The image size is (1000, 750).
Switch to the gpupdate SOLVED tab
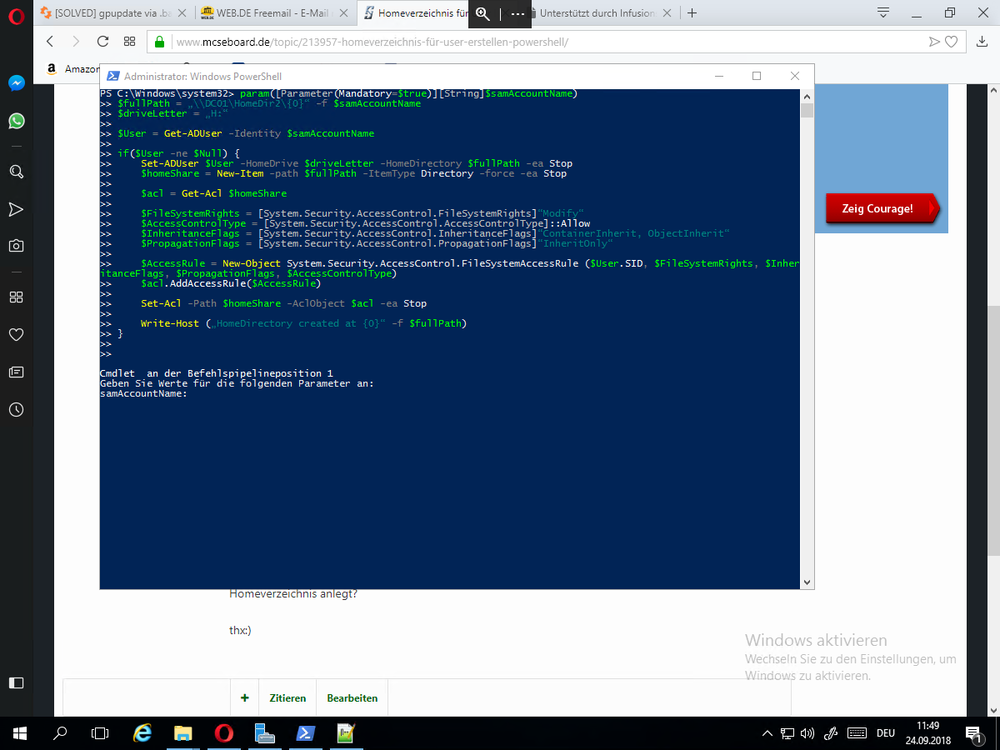(110, 13)
